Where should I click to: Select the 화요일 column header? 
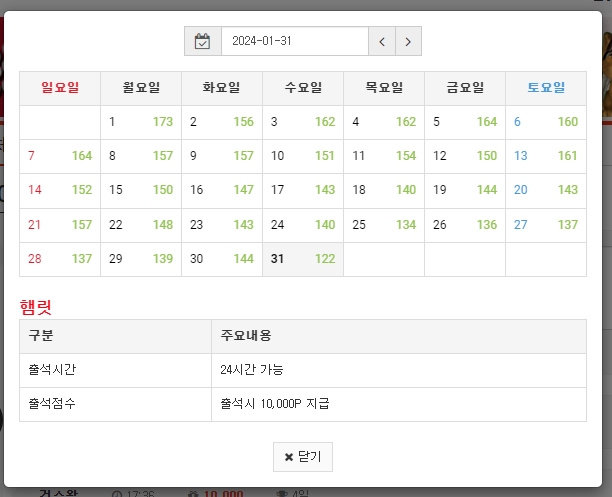coord(222,88)
